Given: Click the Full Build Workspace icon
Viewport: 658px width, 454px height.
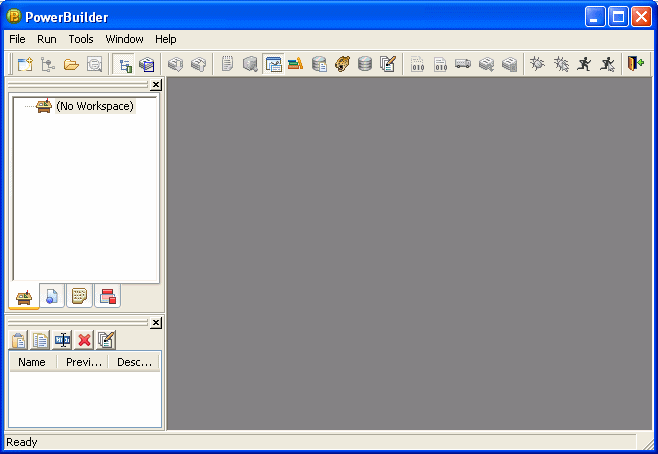Looking at the screenshot, I should point(440,64).
